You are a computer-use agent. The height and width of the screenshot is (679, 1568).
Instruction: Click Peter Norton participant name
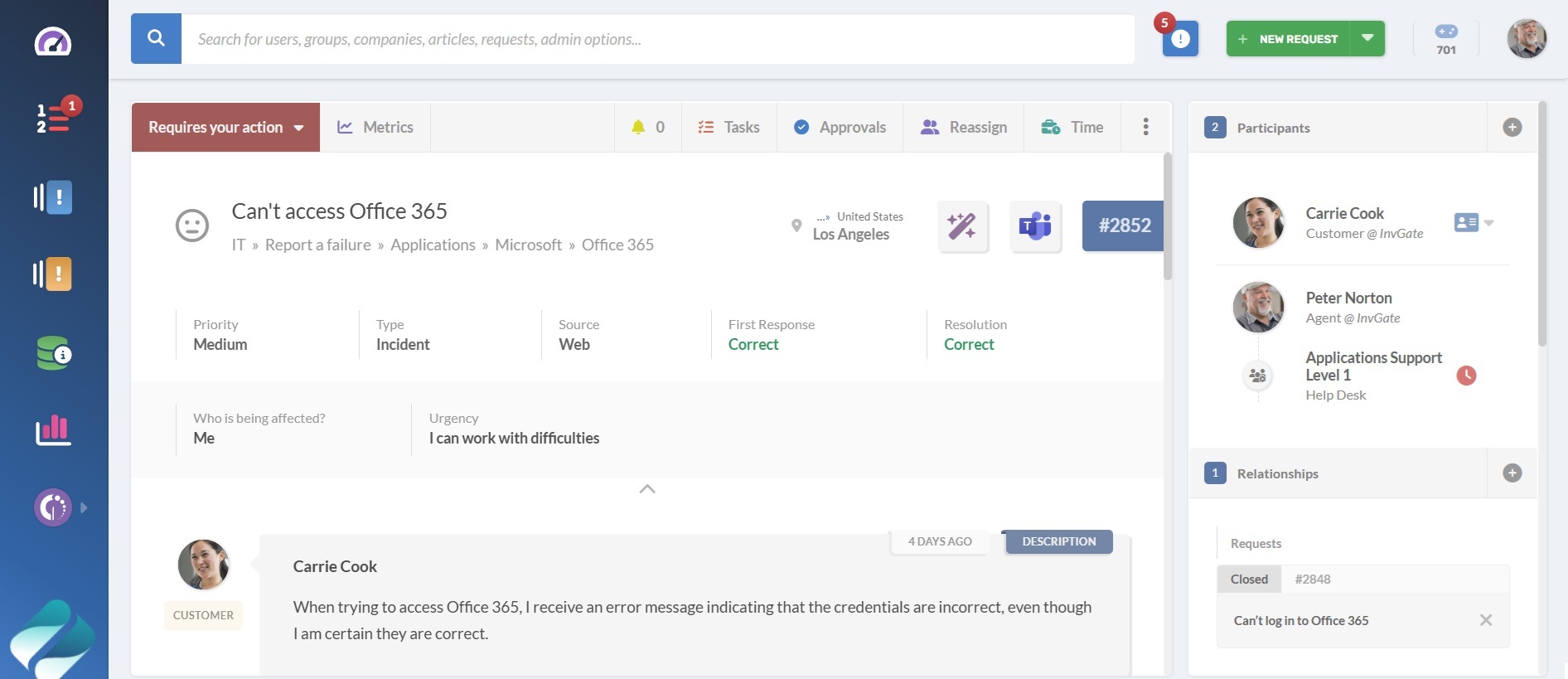1348,298
